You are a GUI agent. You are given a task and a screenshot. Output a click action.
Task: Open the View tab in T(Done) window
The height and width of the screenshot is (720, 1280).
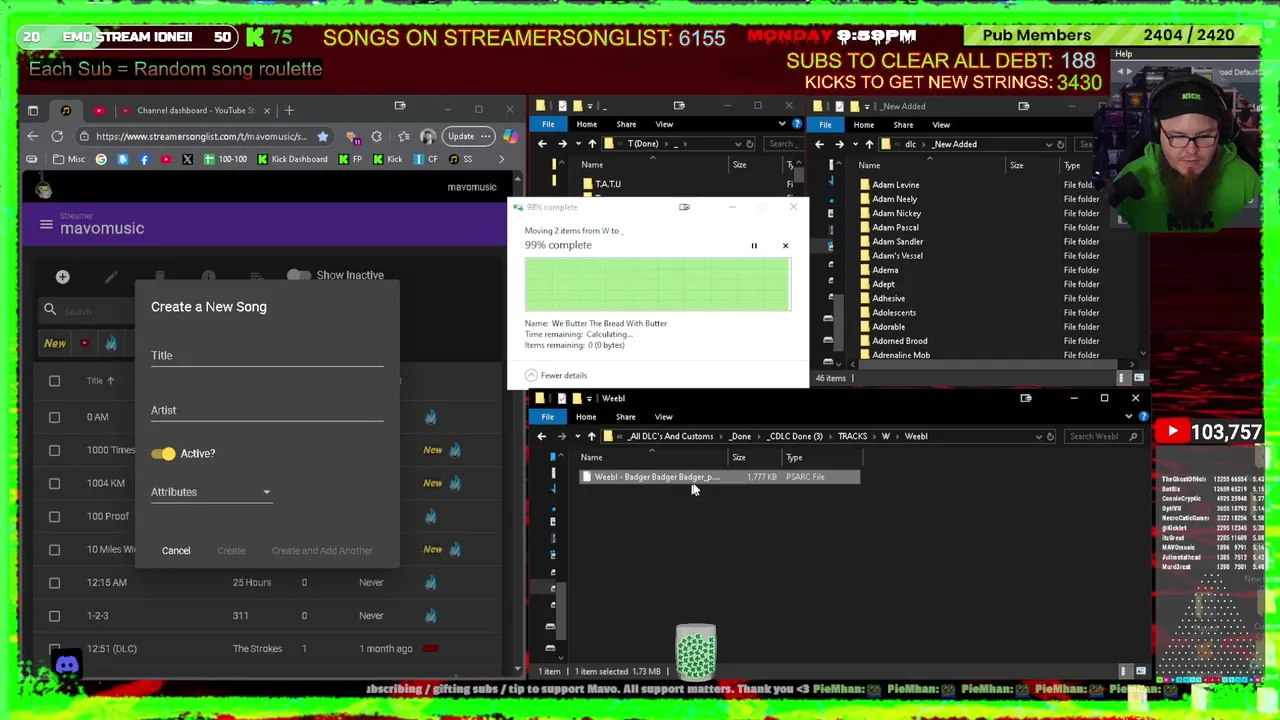[x=664, y=124]
